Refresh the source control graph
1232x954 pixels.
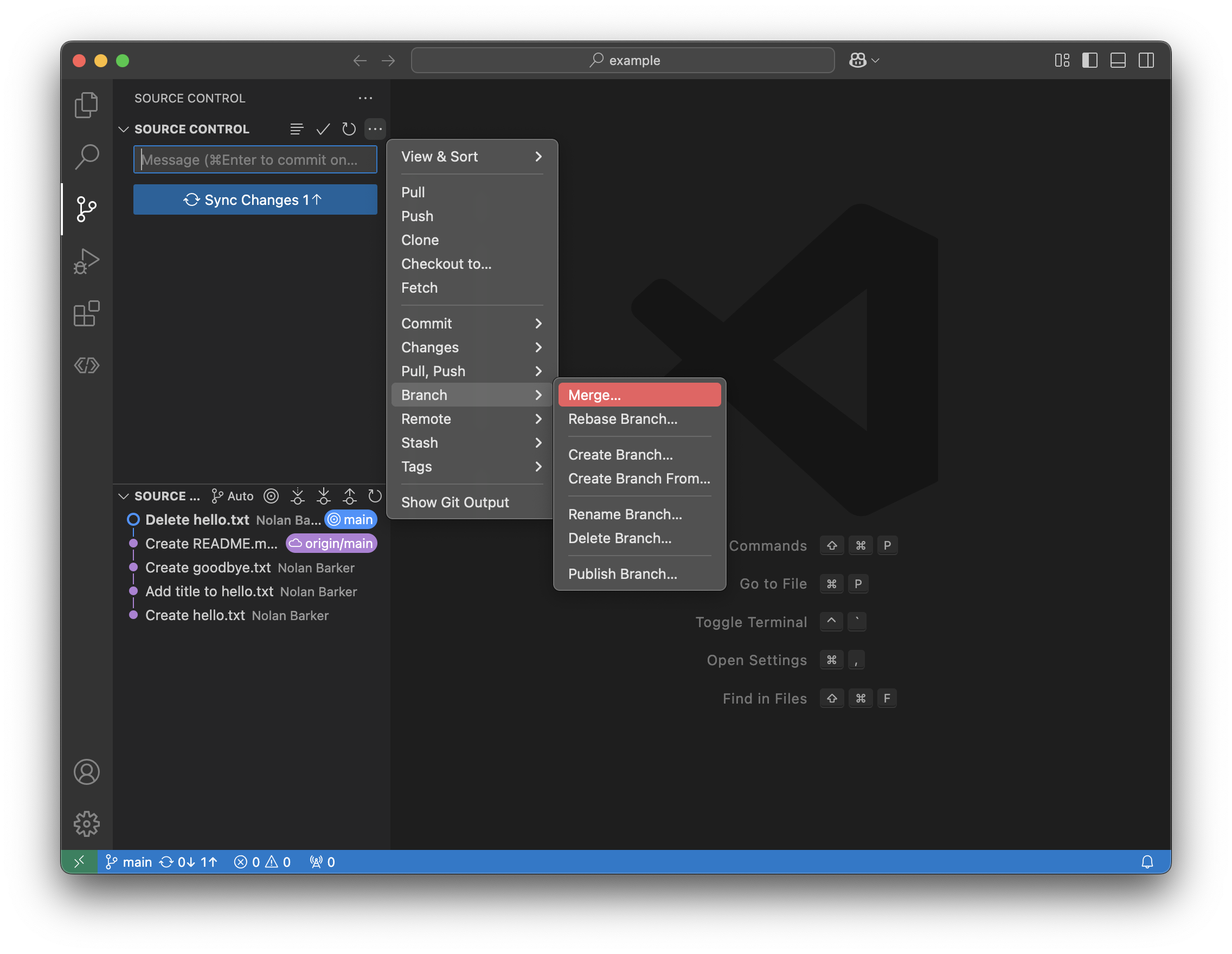[375, 496]
